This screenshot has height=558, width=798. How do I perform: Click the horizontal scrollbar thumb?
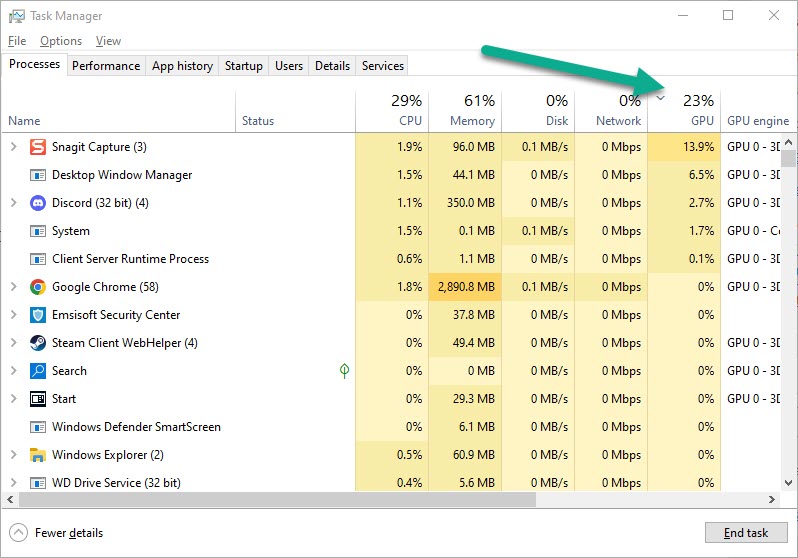coord(277,500)
